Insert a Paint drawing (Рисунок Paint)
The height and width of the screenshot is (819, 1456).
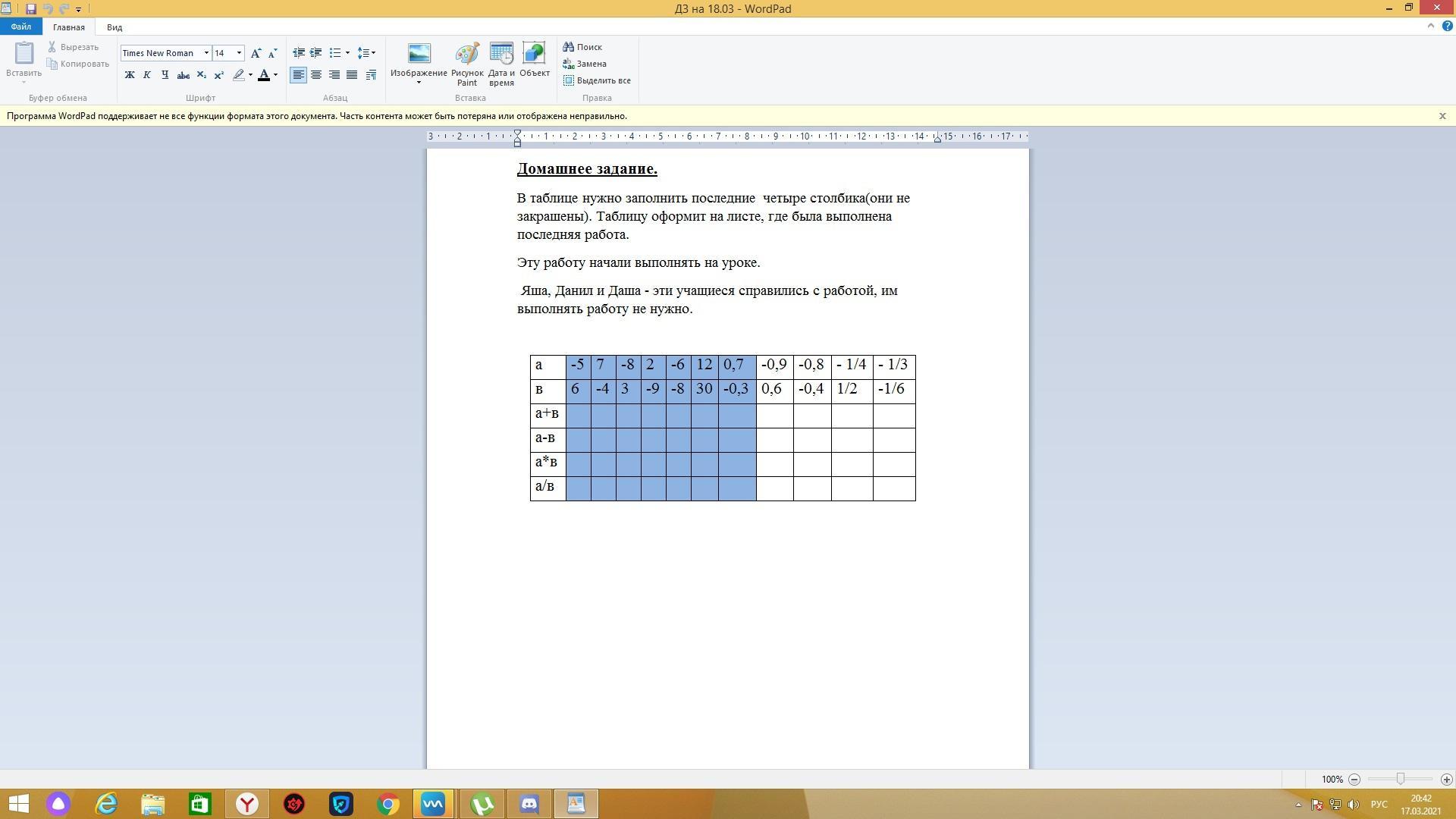click(466, 64)
